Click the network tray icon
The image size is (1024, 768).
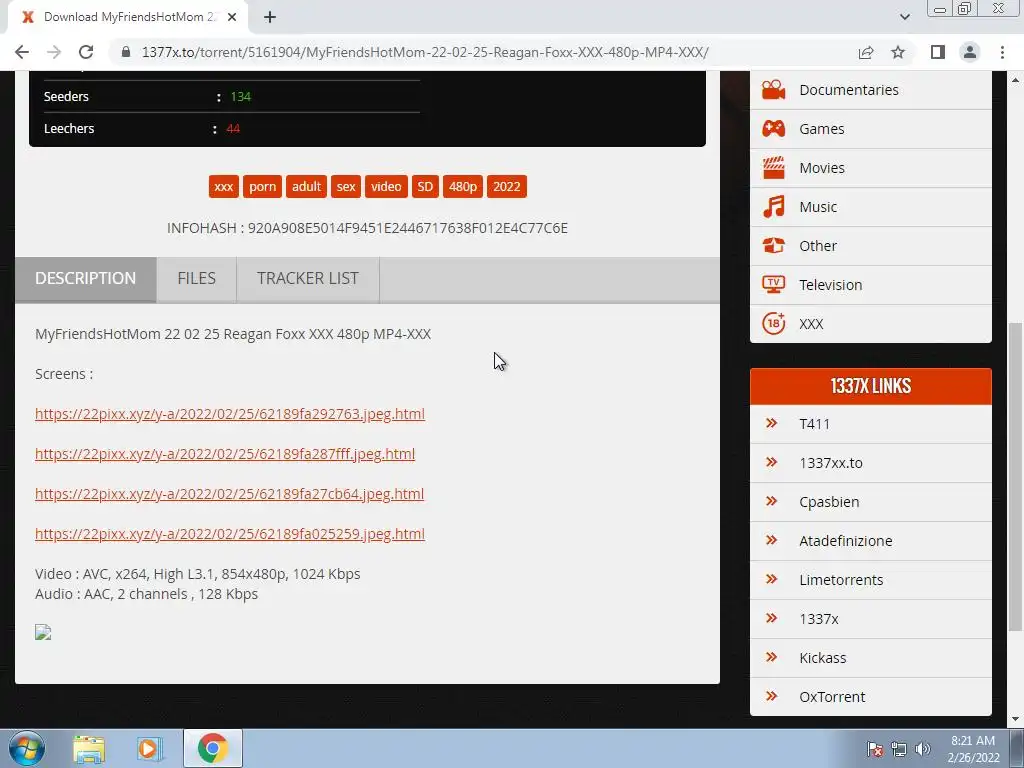pos(899,749)
